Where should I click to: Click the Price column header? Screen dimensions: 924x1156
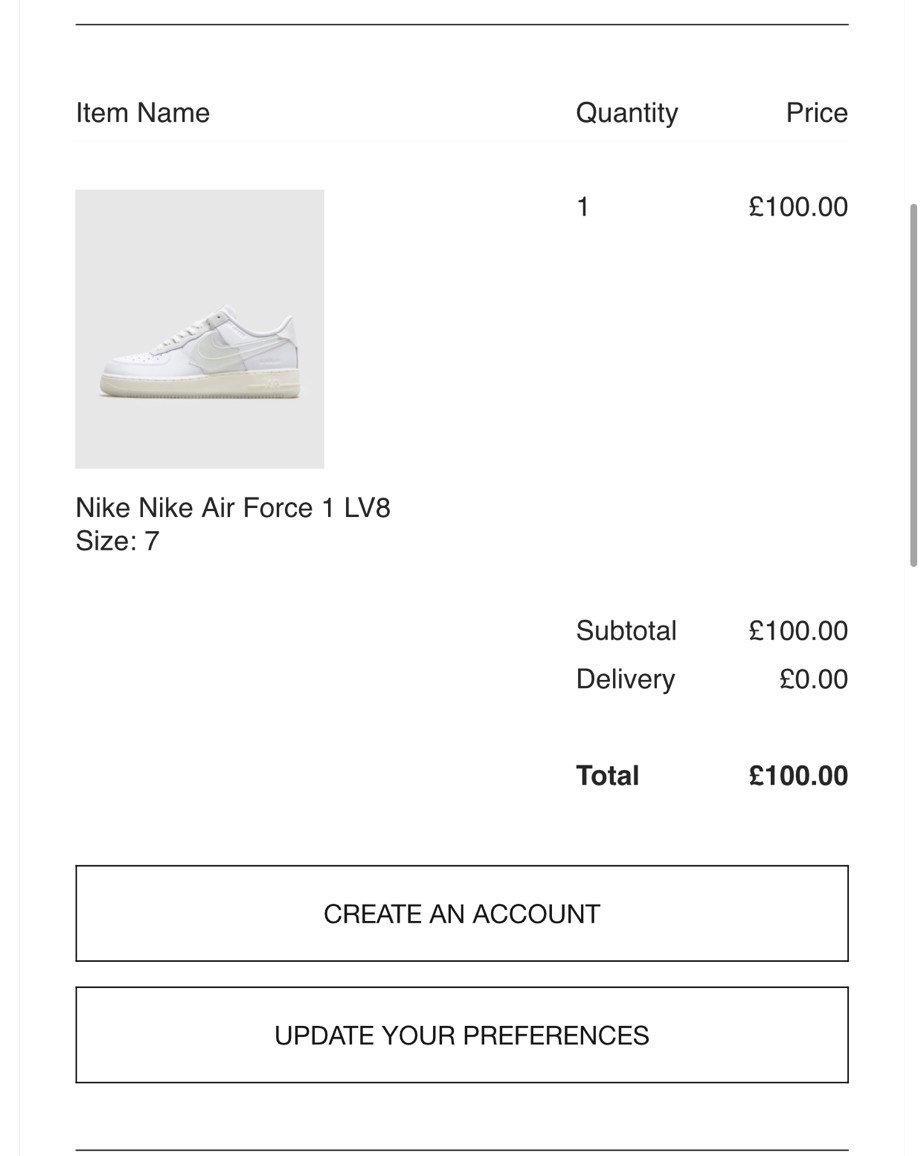[816, 113]
